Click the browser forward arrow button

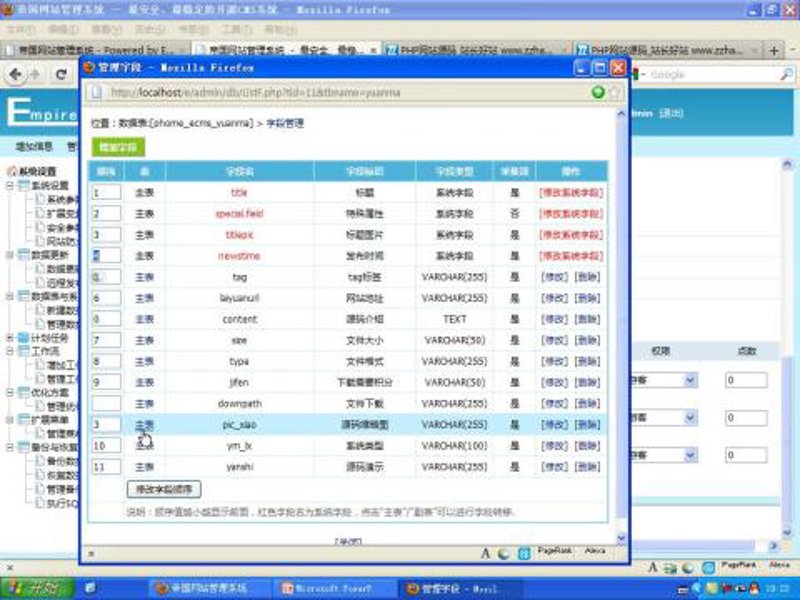coord(36,74)
